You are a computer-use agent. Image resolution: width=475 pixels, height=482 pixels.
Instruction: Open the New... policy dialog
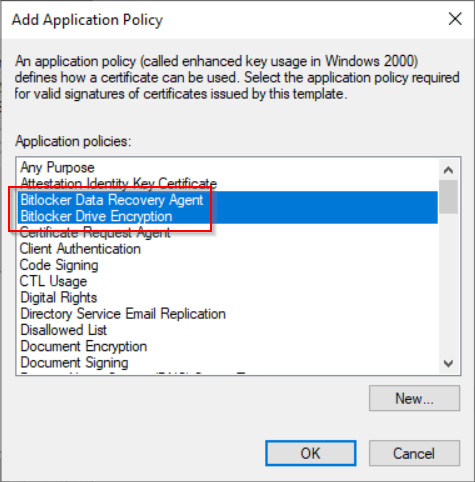pyautogui.click(x=414, y=398)
